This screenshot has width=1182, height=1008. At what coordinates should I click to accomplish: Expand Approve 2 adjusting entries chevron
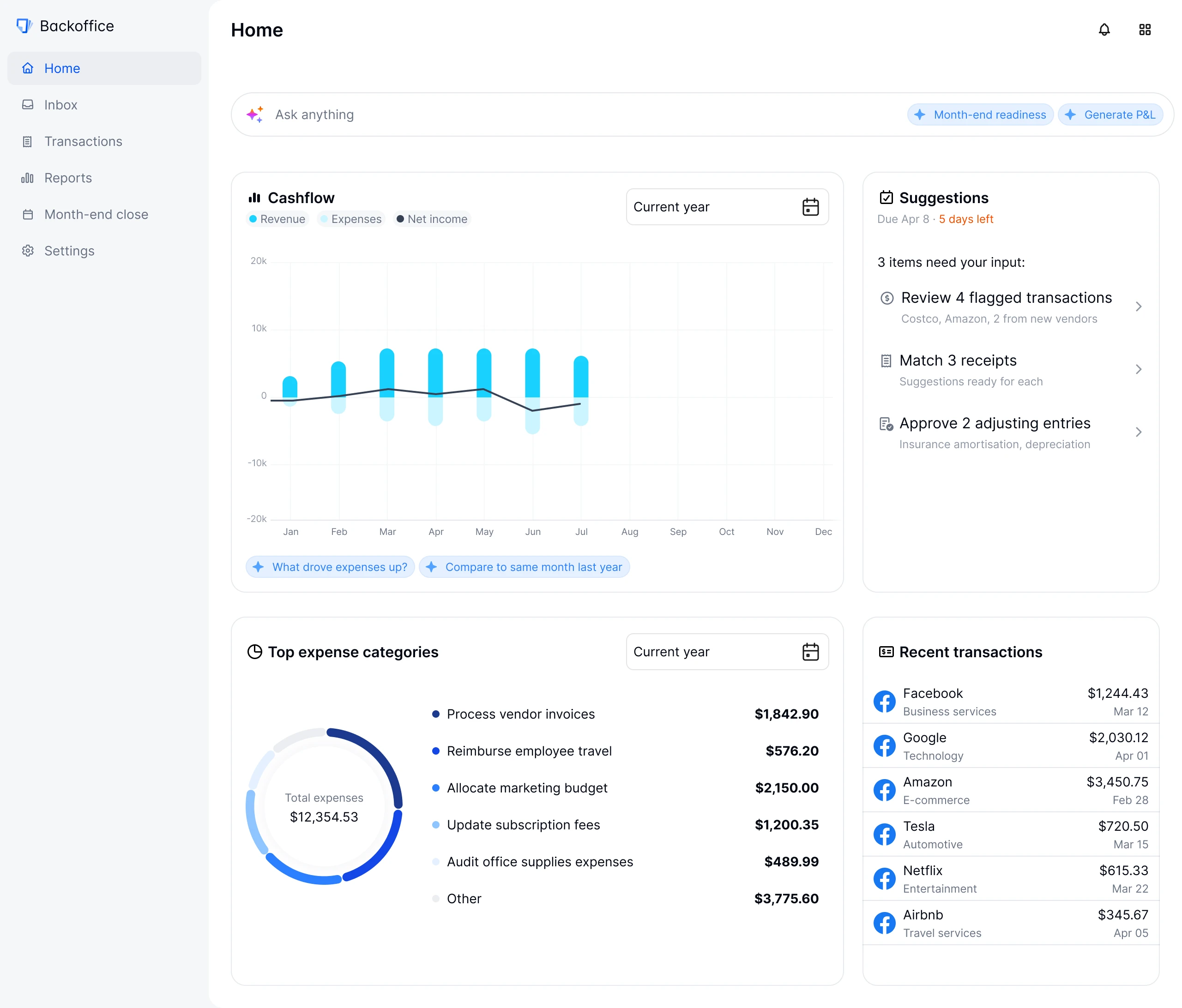coord(1138,432)
